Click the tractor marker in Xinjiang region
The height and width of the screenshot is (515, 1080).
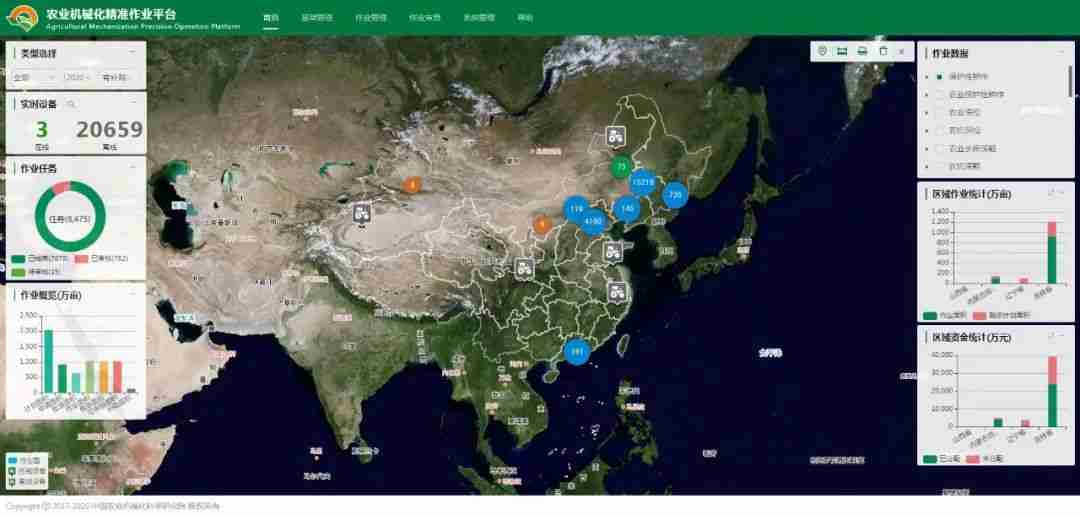[362, 211]
